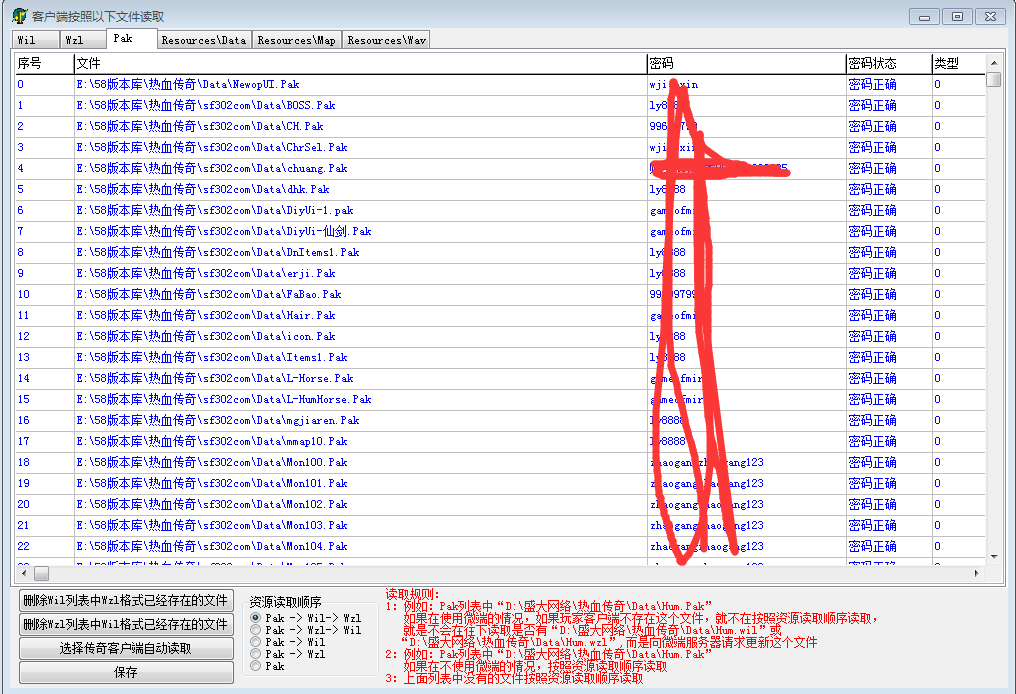Screen dimensions: 1016x694
Task: Select radio option Pak -> Wzl-> Wil
Action: 256,630
